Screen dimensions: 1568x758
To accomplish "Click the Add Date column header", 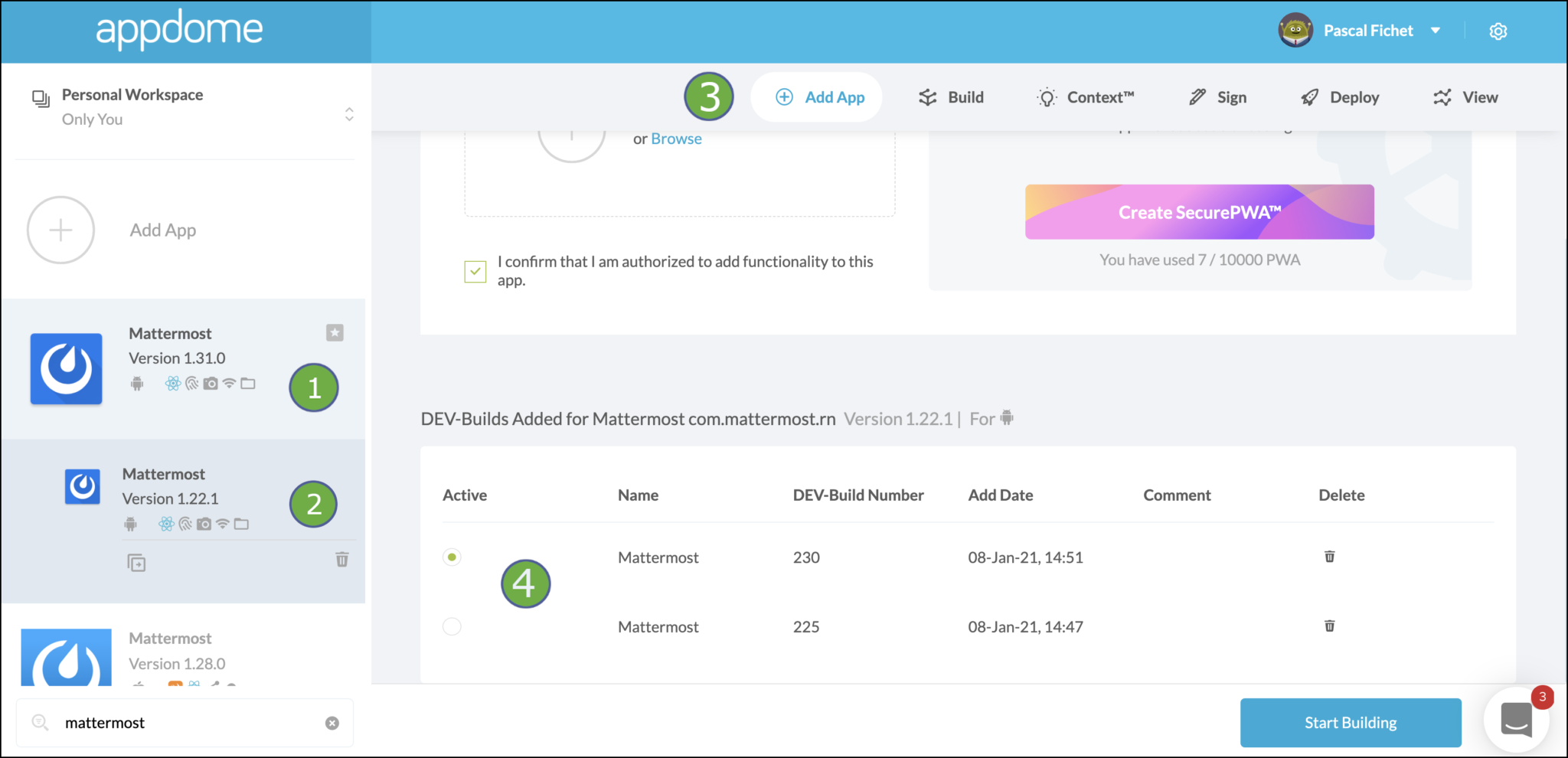I will pos(1001,495).
